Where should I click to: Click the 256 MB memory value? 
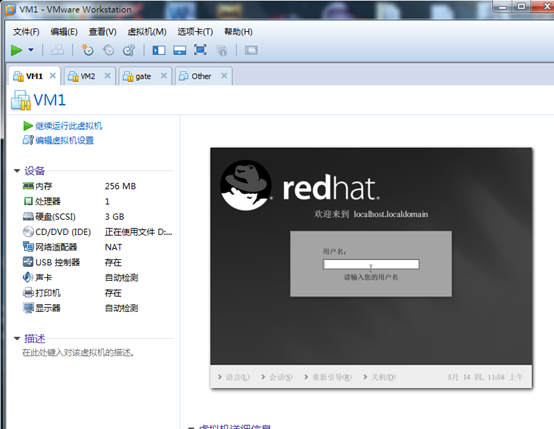pos(120,186)
